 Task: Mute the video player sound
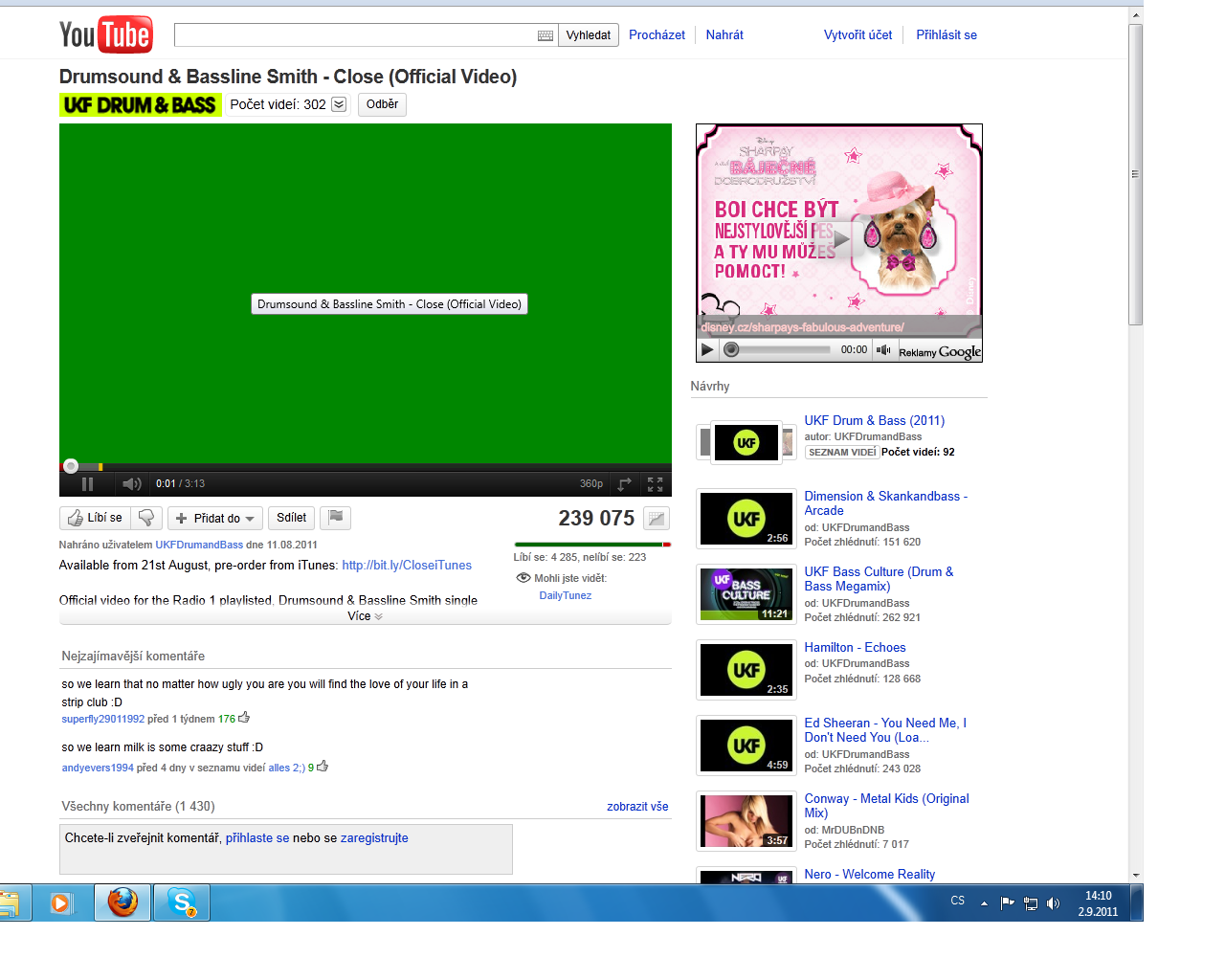[132, 484]
